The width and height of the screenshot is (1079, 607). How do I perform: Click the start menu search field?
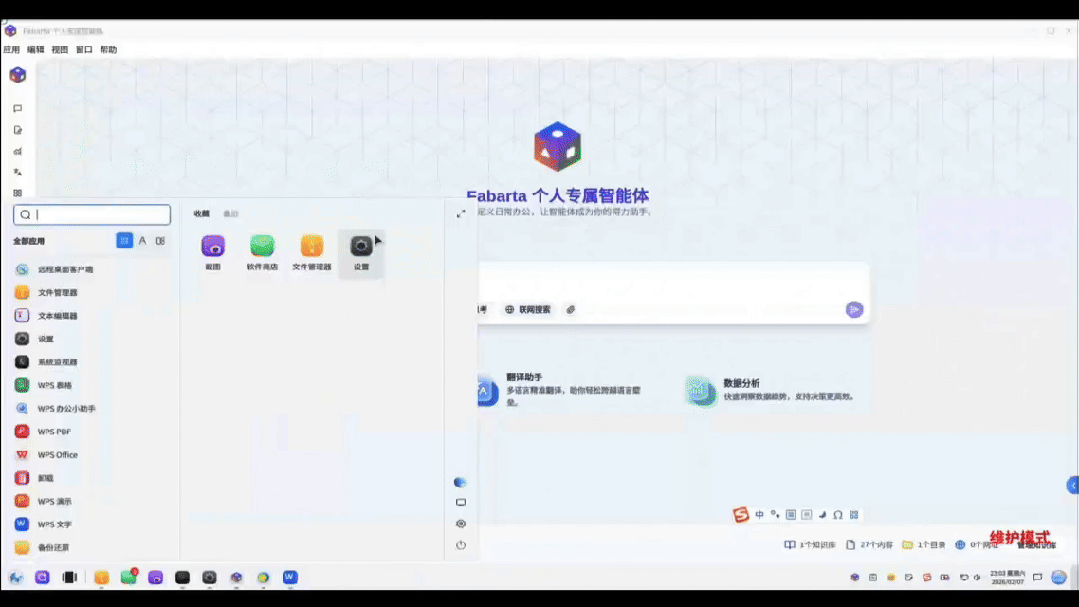92,215
